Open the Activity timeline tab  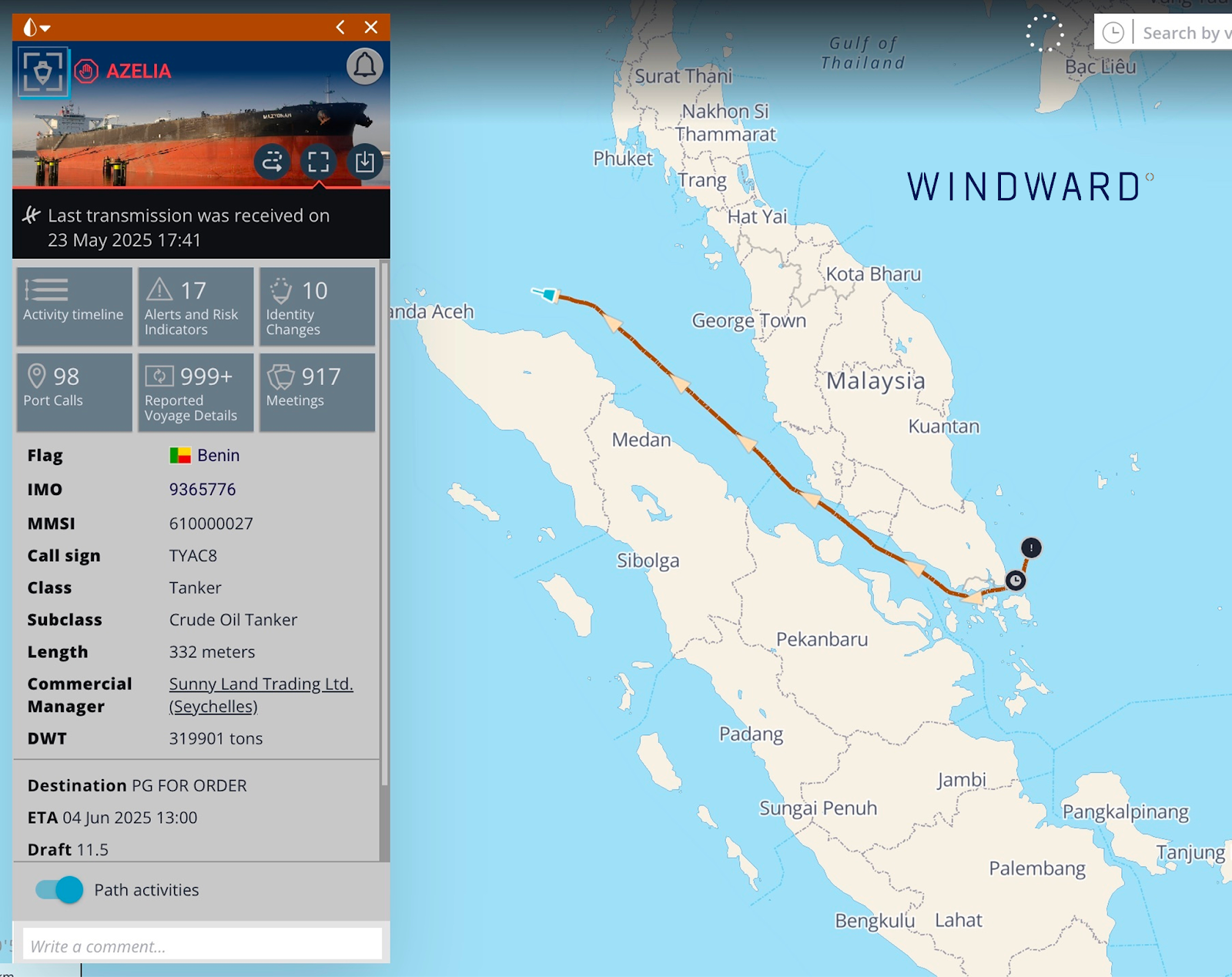click(x=74, y=306)
